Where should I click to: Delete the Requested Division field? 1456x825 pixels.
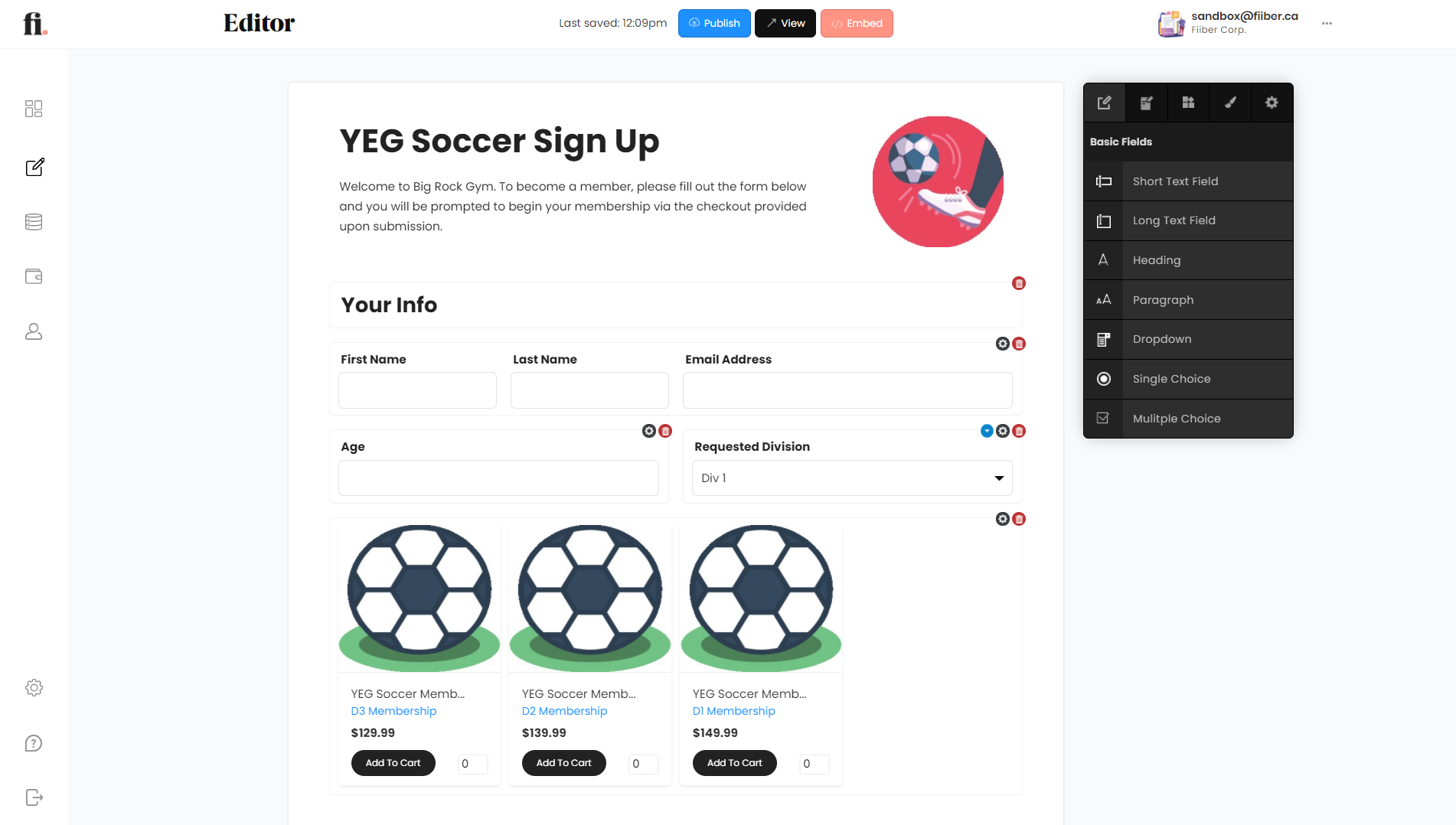(x=1019, y=431)
